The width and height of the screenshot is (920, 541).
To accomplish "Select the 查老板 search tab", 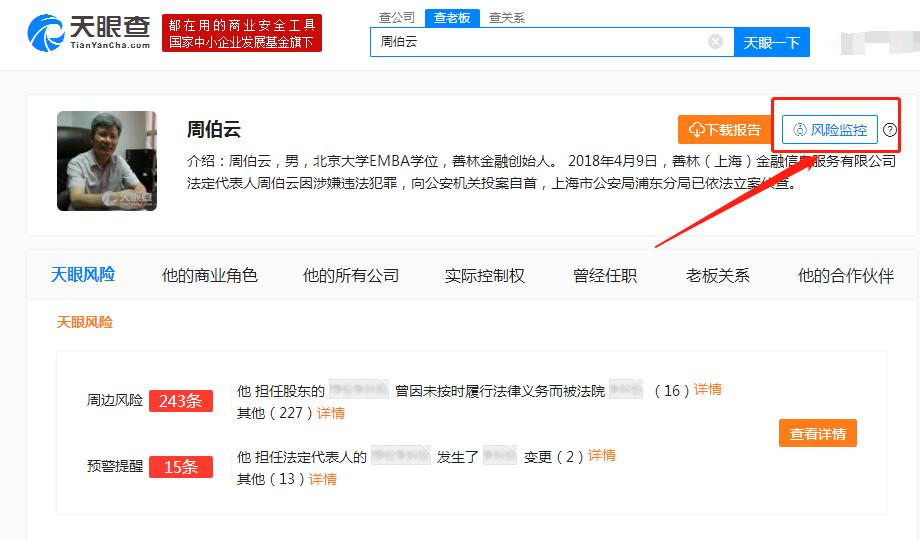I will 452,18.
